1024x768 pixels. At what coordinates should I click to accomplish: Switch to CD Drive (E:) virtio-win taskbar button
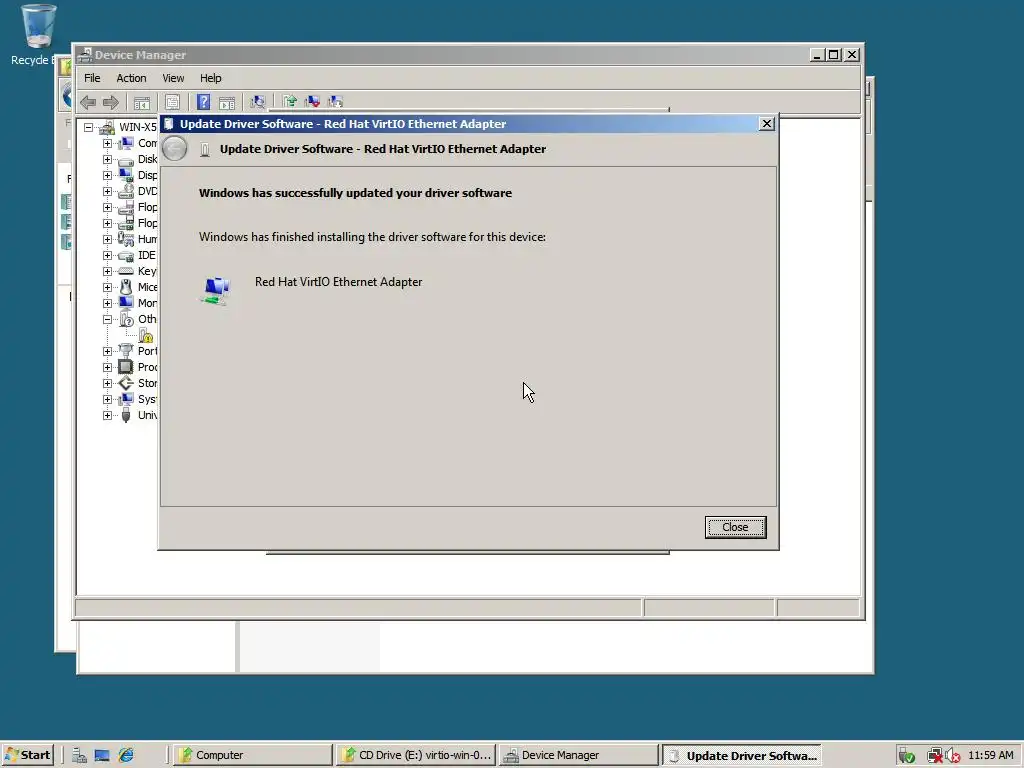(416, 755)
